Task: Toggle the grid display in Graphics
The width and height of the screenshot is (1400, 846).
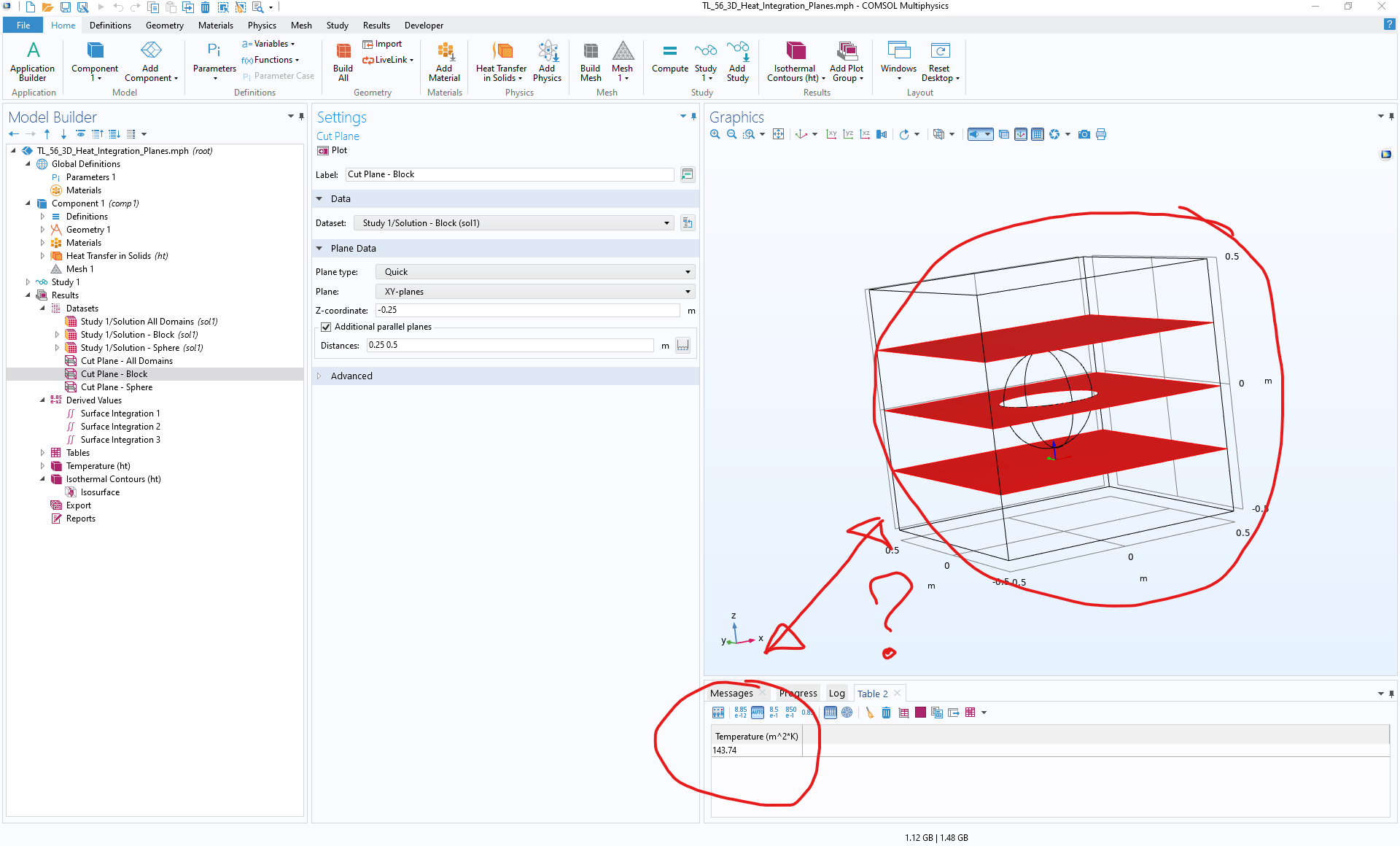Action: tap(1038, 134)
